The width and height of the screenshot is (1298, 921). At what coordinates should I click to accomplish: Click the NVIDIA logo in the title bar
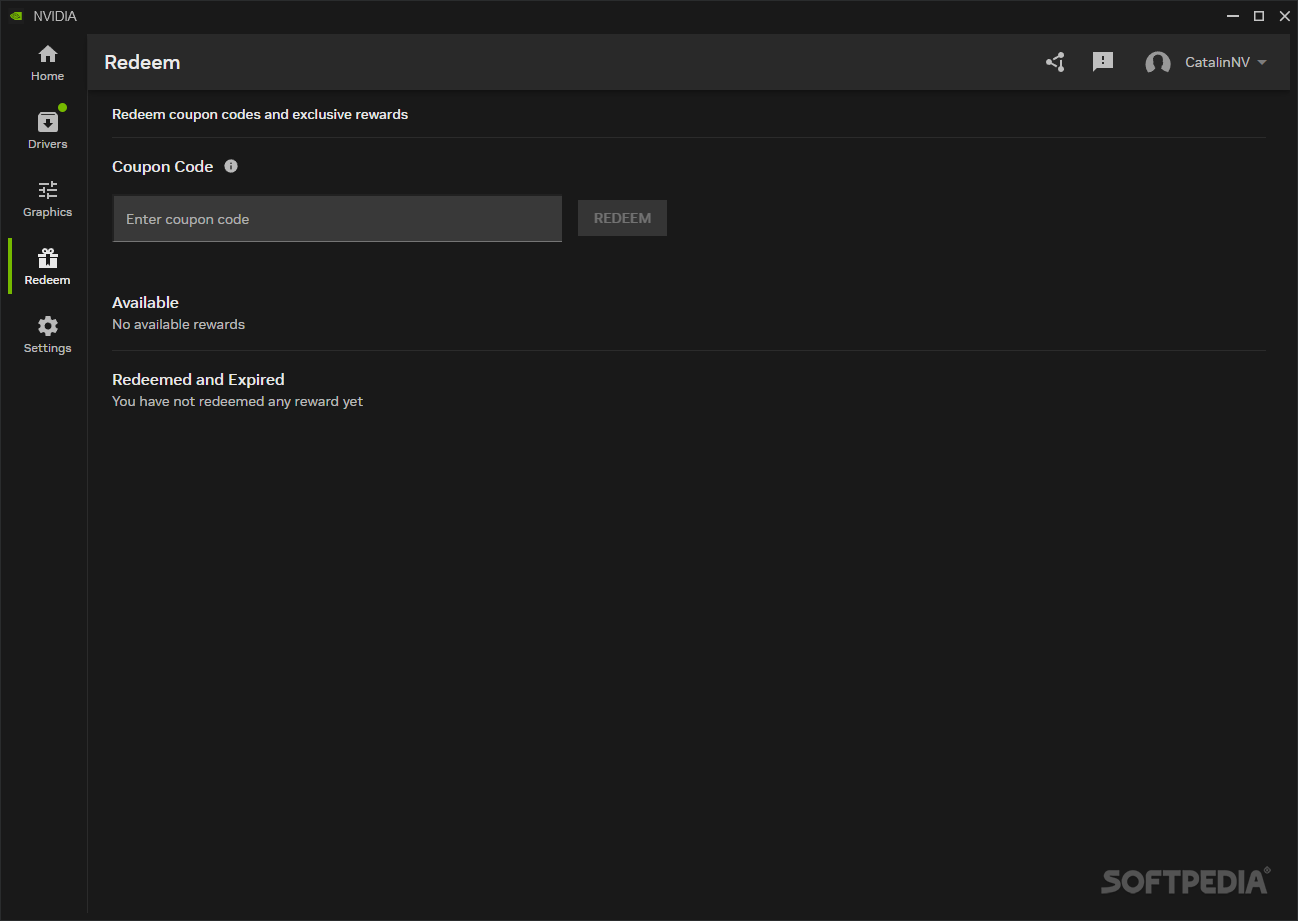click(16, 16)
